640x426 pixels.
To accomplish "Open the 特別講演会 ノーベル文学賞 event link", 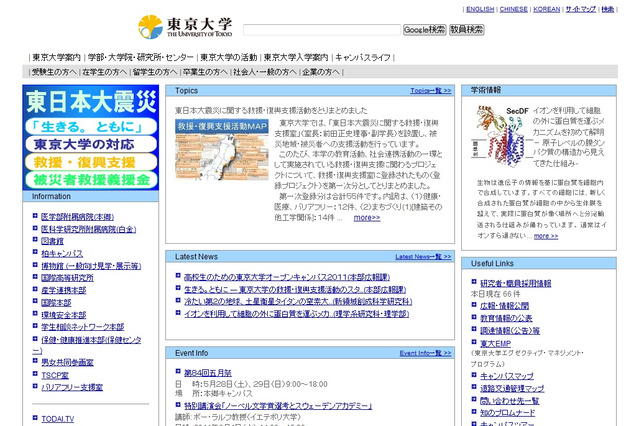I will tap(278, 406).
